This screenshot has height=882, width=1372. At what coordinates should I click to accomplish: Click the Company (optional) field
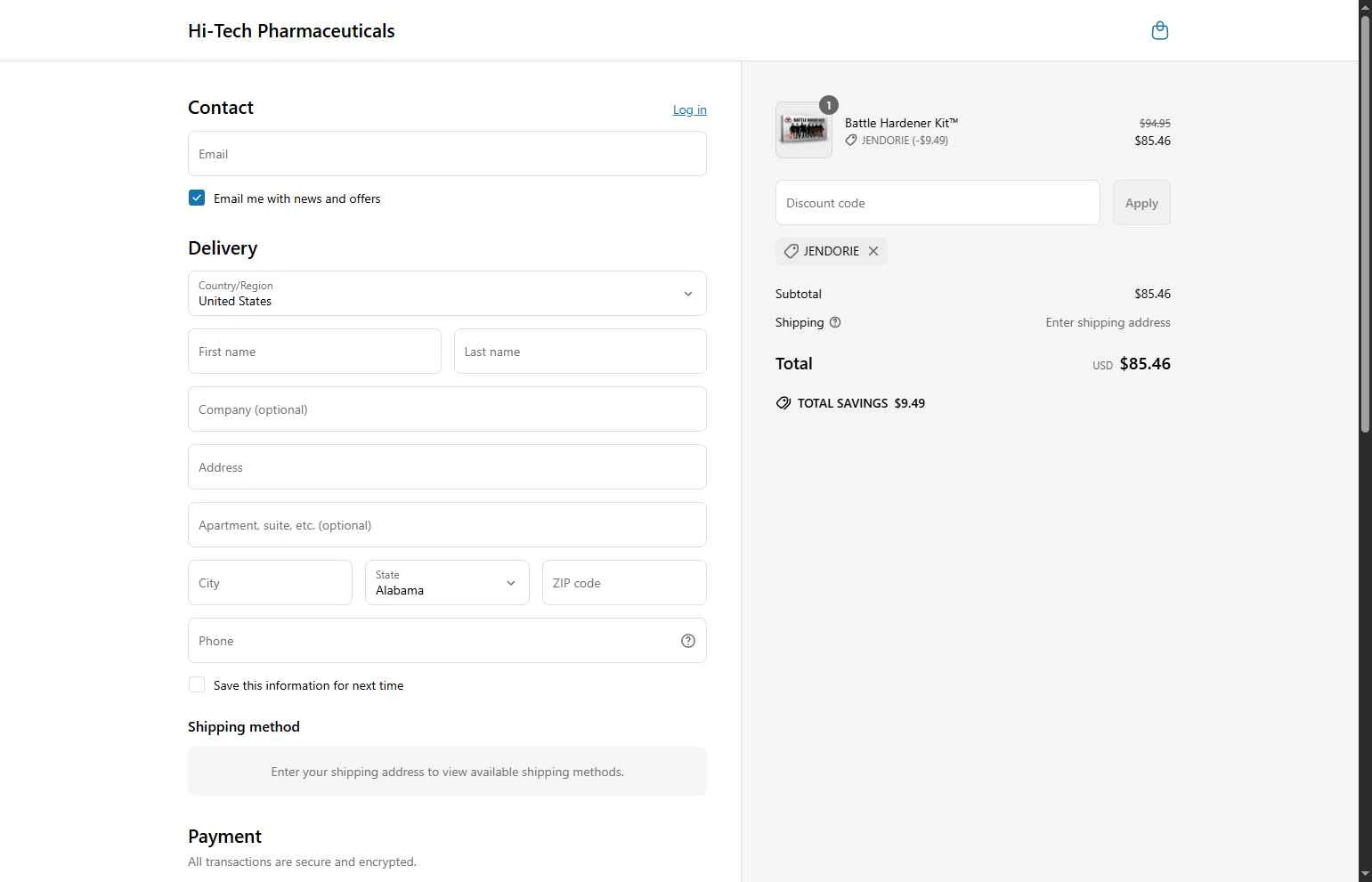(x=447, y=409)
